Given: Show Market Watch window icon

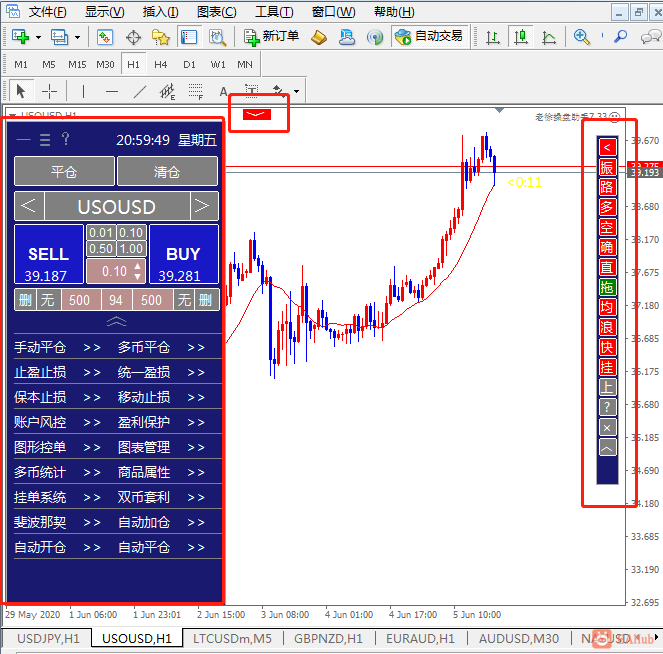Looking at the screenshot, I should point(105,37).
